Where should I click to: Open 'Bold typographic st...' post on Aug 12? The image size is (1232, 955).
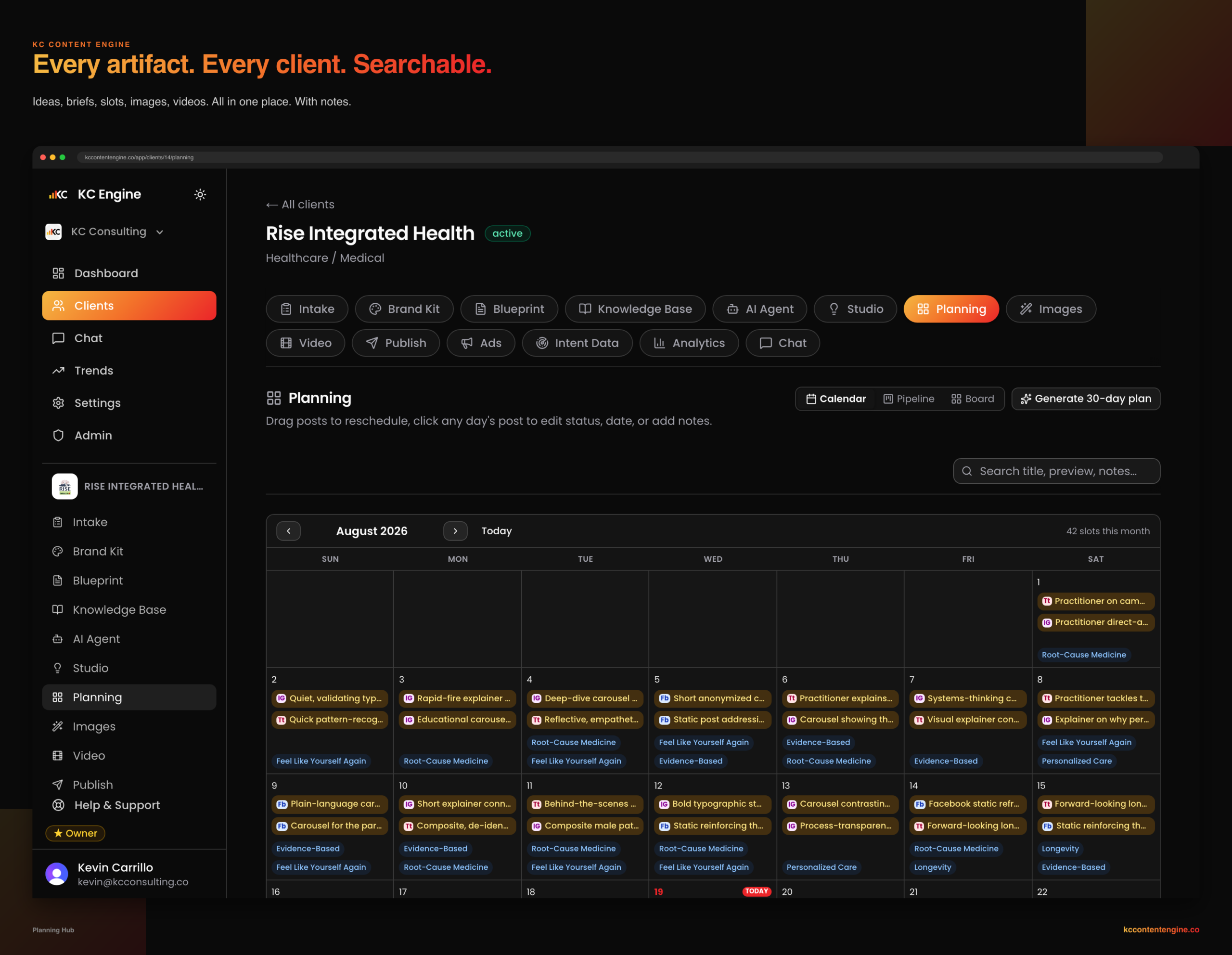tap(712, 804)
